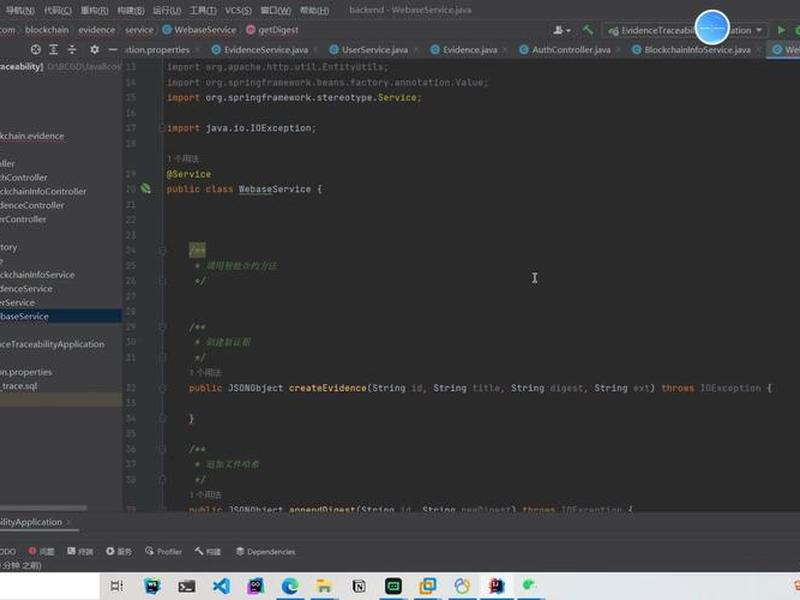Click the WebaseService breadcrumb

[x=200, y=30]
